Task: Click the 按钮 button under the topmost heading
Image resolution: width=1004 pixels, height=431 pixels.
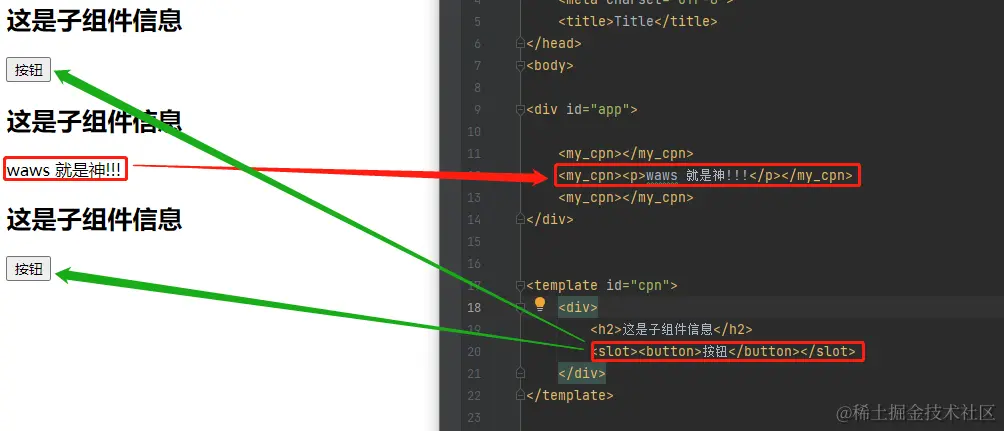Action: [28, 70]
